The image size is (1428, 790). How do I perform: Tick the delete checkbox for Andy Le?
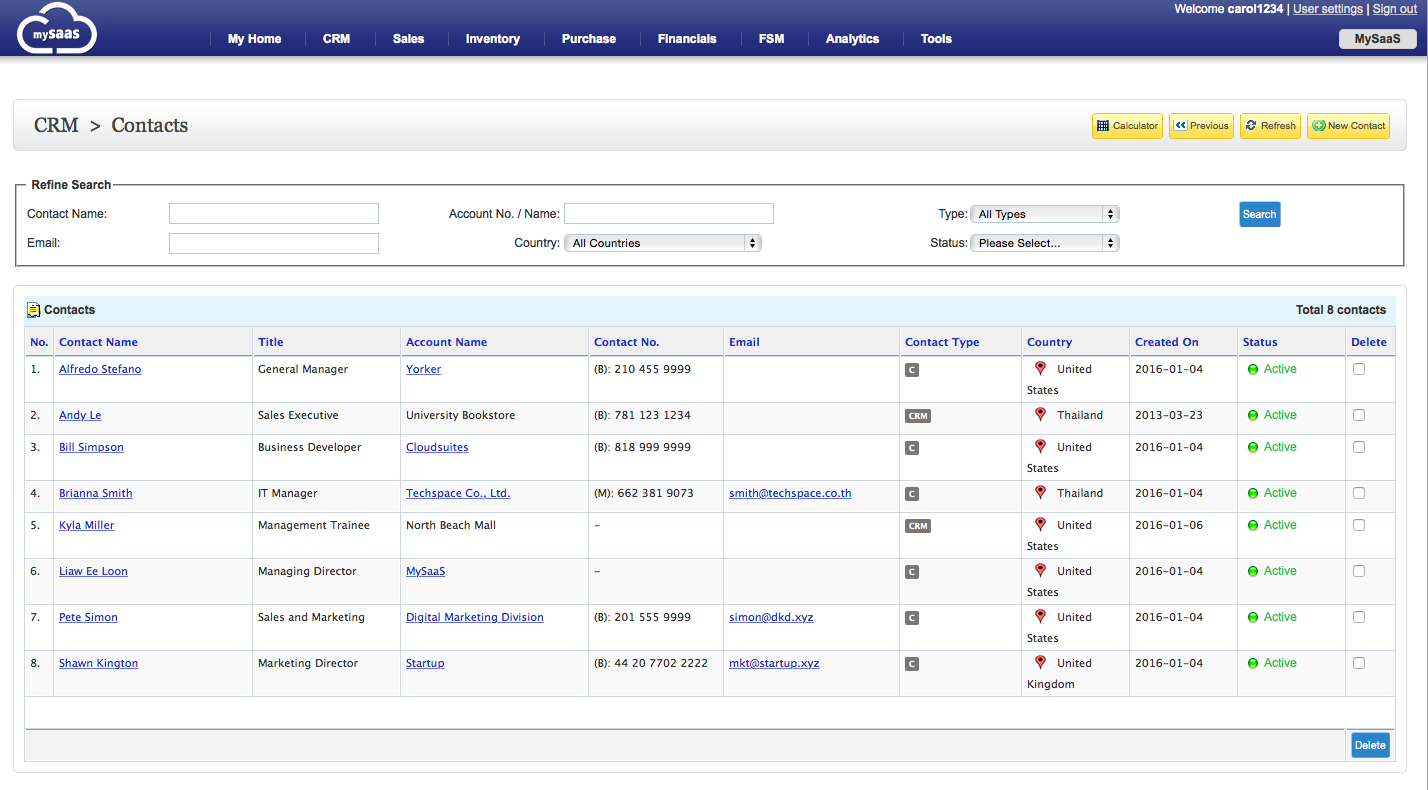(x=1358, y=415)
